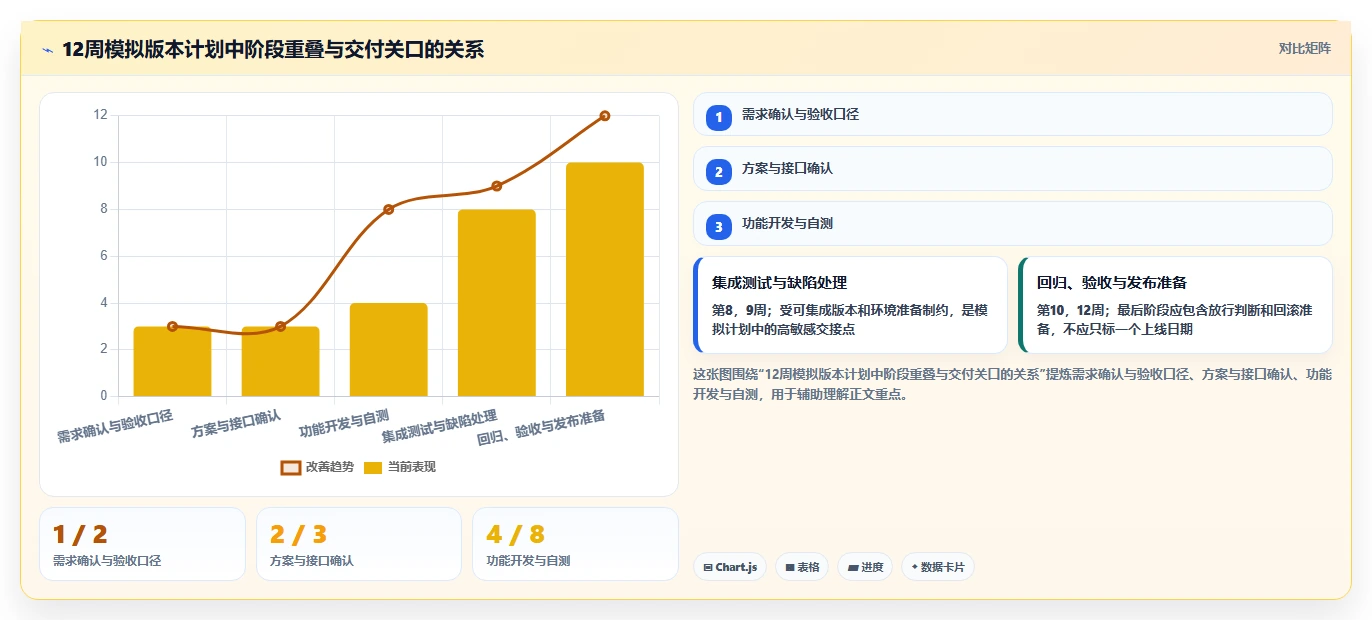Click the x-axis label 回归、验收与发布准备
Image resolution: width=1372 pixels, height=620 pixels.
coord(541,427)
